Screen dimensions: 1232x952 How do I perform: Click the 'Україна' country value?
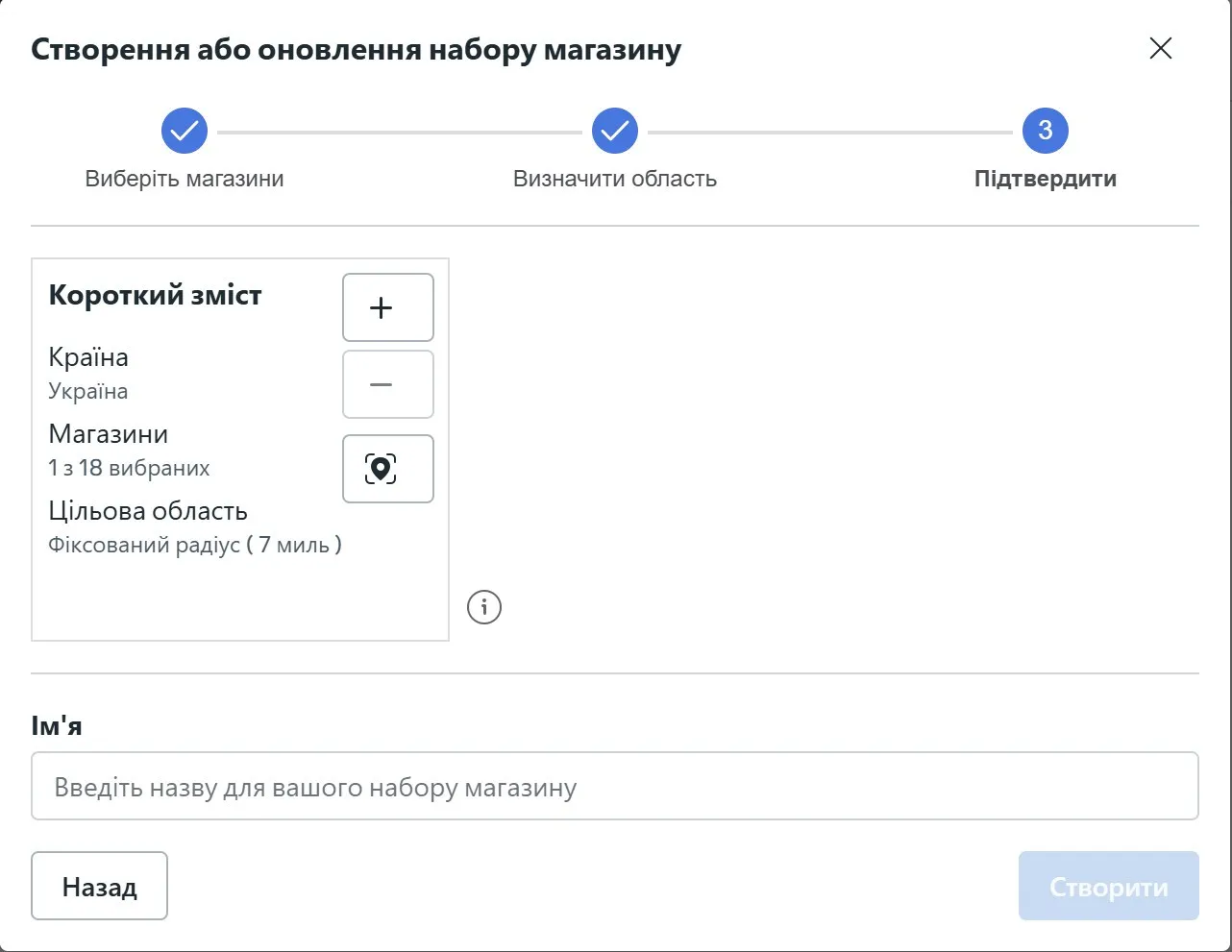point(88,391)
